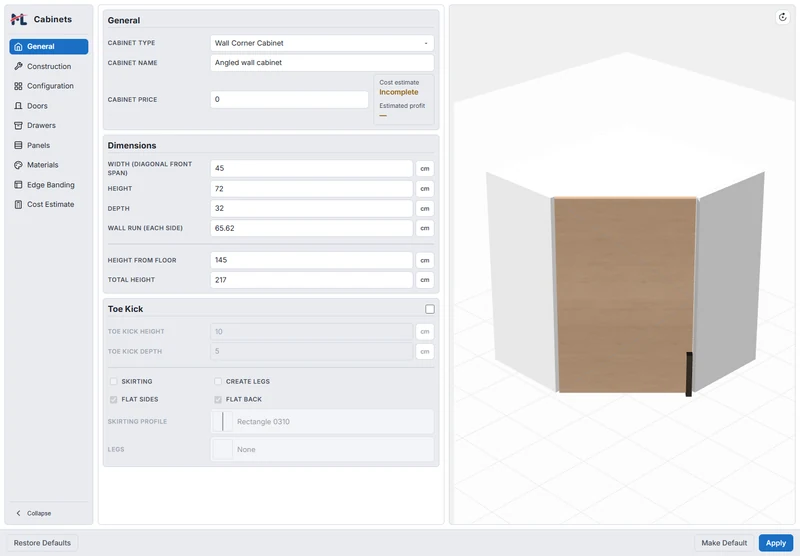Reset the 3D view with rotate icon

782,17
